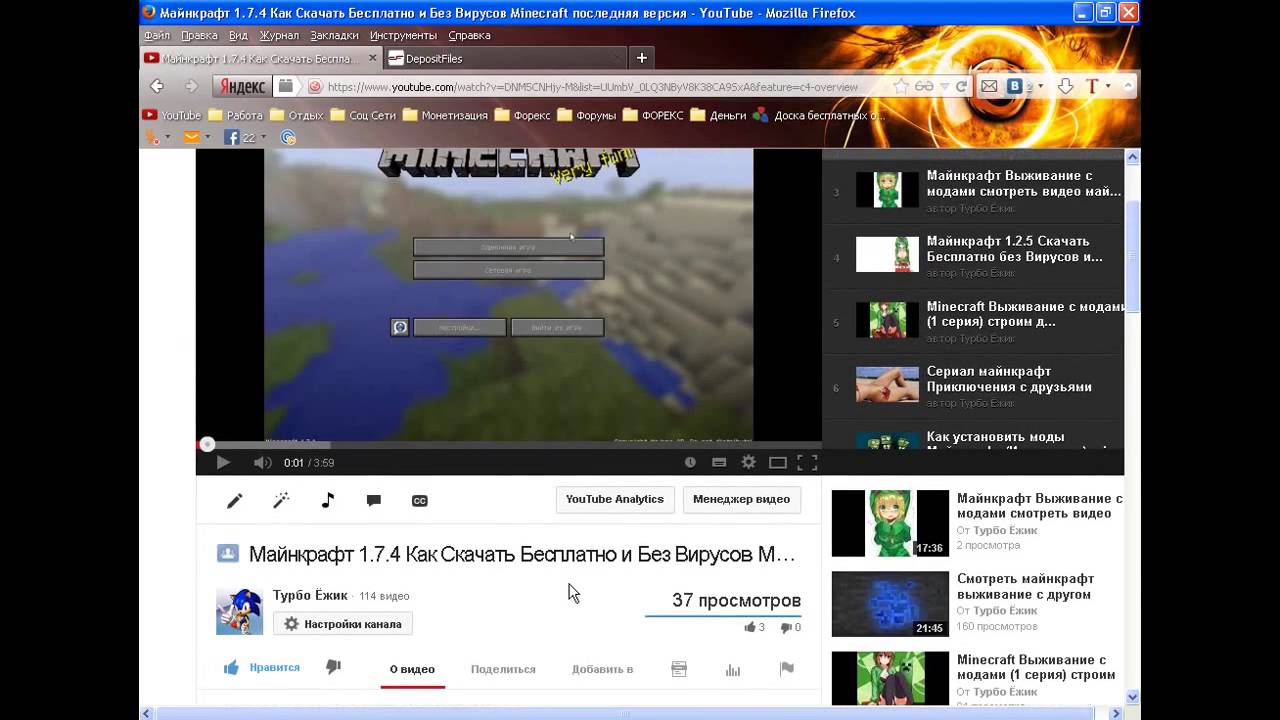Open the audio music note tool
The image size is (1280, 720).
328,500
